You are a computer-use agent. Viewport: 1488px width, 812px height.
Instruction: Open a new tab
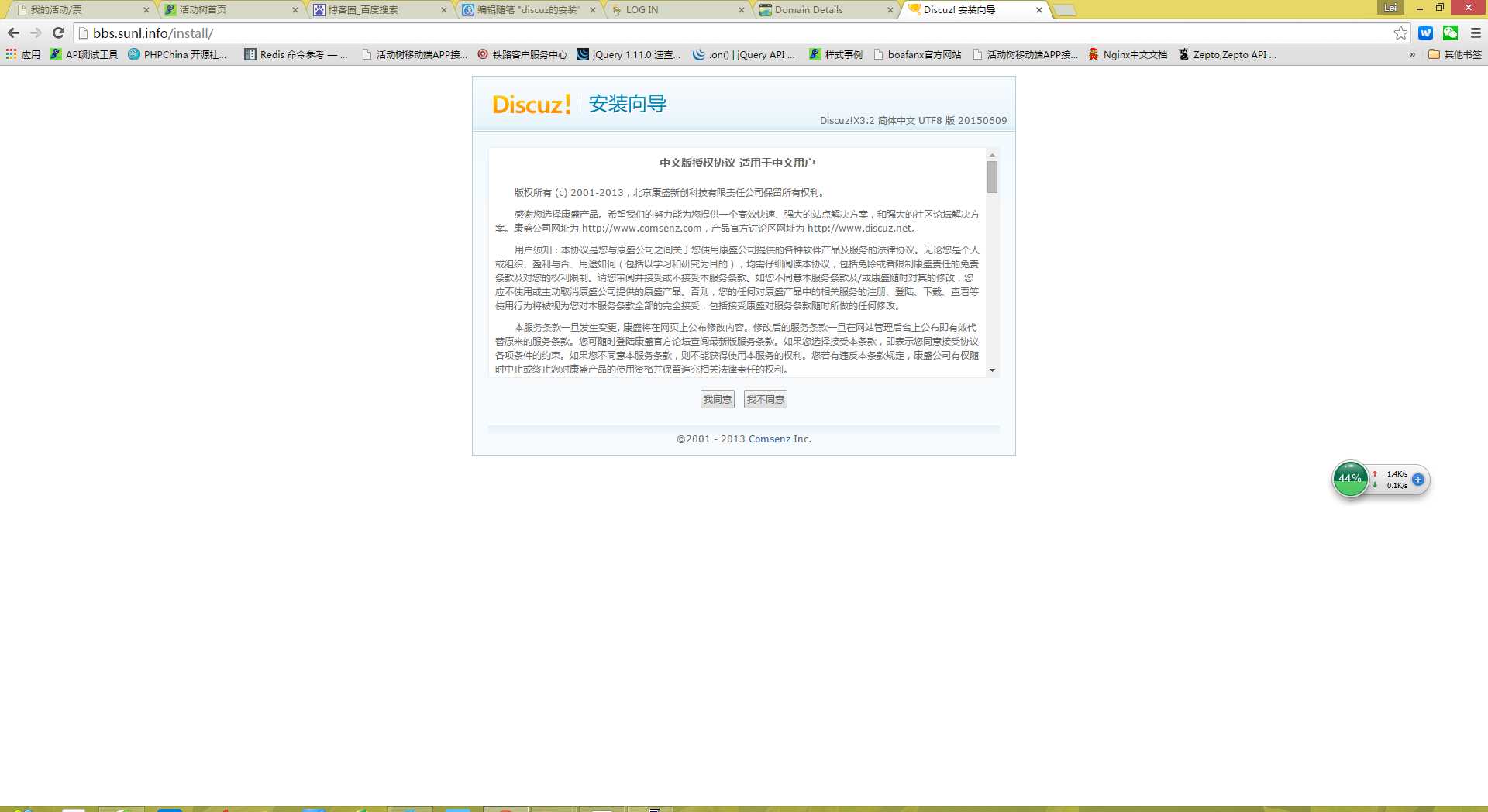(x=1065, y=10)
